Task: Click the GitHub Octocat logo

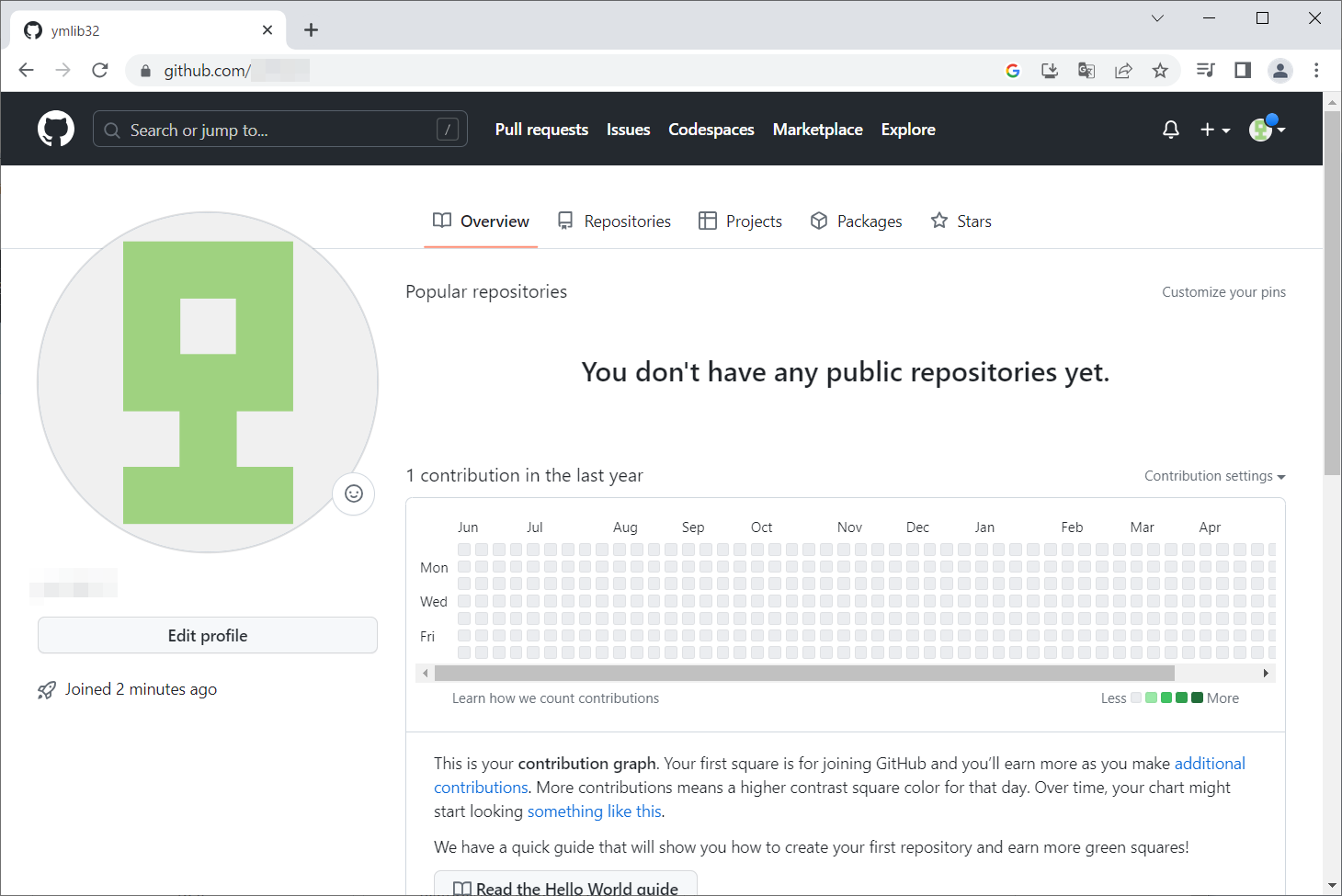Action: click(x=56, y=130)
